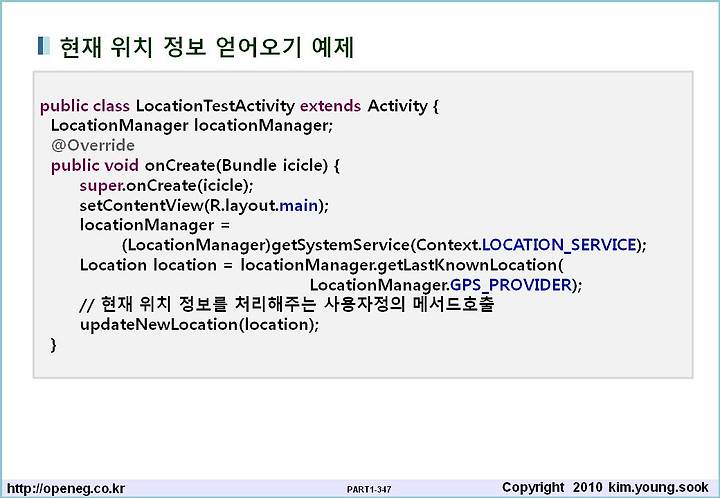This screenshot has height=498, width=720.
Task: Click the 'getSystemService(Context.LOCATION_SERVICE)' line
Action: pos(384,245)
